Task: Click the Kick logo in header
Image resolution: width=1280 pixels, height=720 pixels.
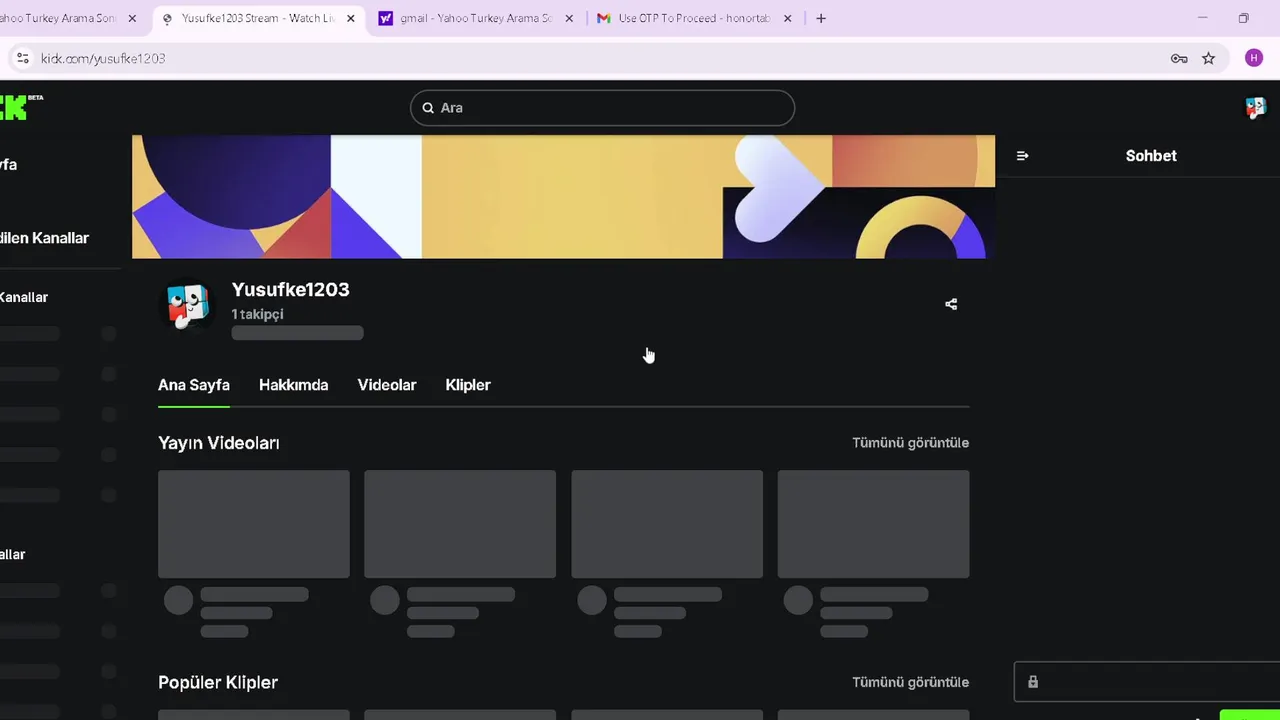Action: [x=20, y=107]
